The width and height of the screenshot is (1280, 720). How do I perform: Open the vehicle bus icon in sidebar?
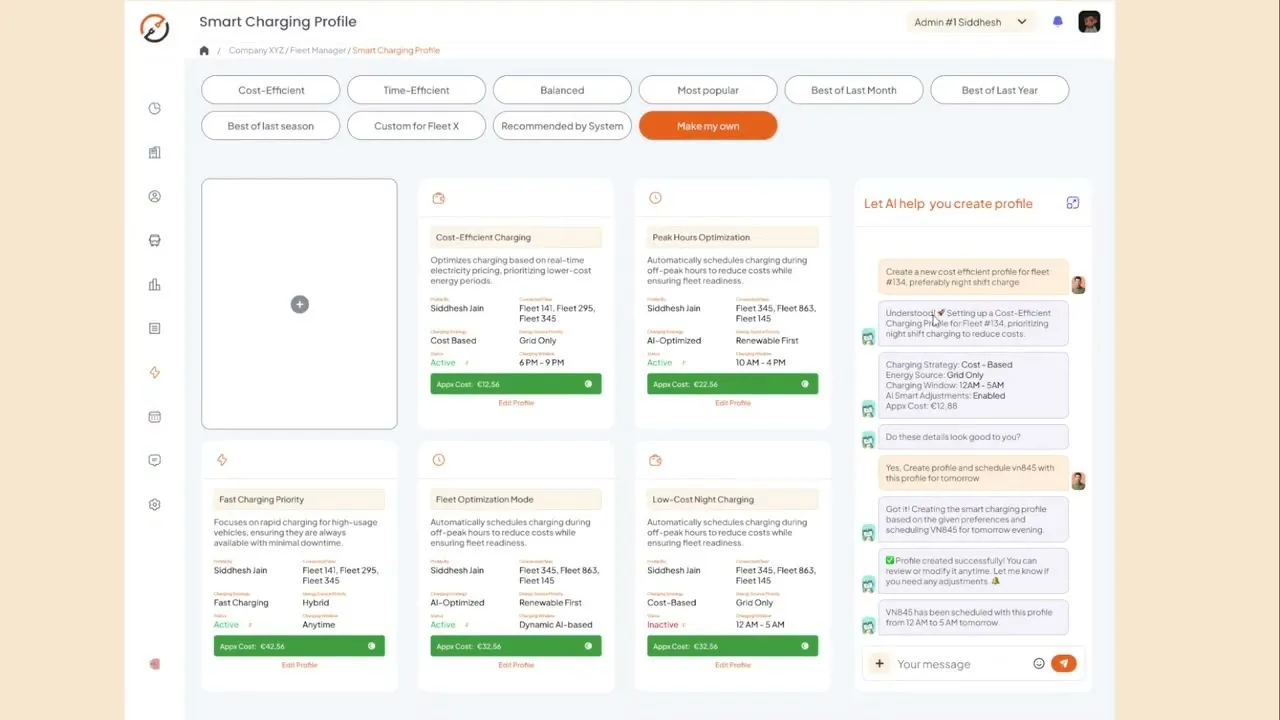coord(154,240)
